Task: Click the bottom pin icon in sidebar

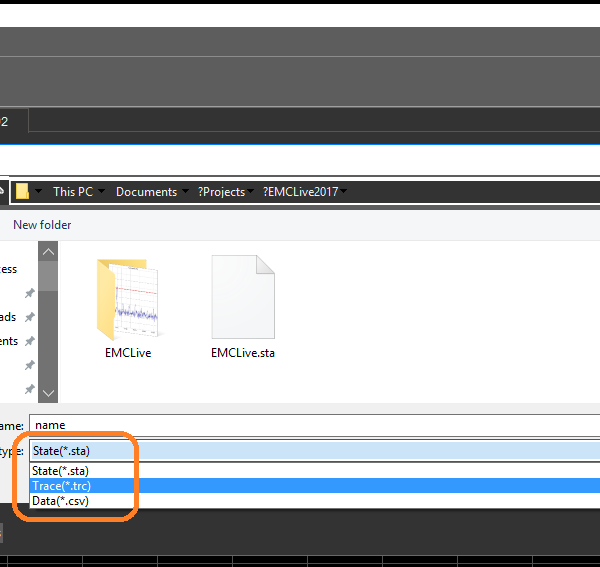Action: pyautogui.click(x=30, y=389)
